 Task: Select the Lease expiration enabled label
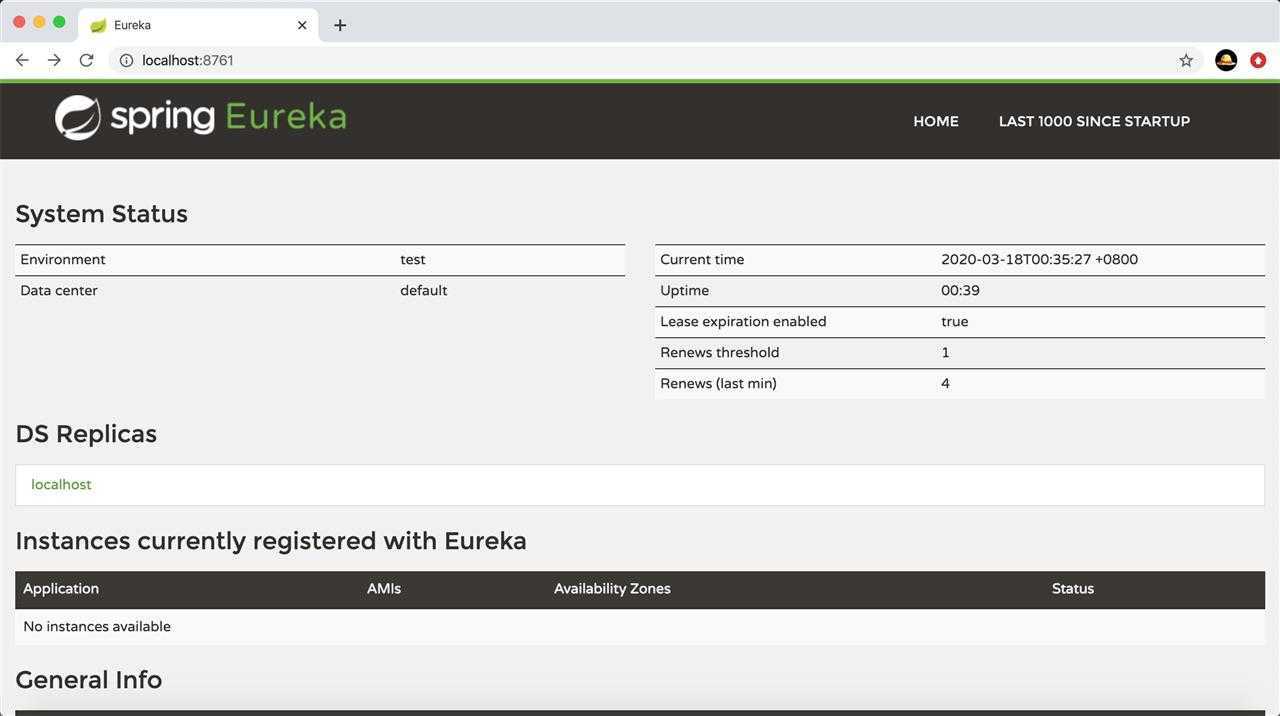[x=743, y=321]
